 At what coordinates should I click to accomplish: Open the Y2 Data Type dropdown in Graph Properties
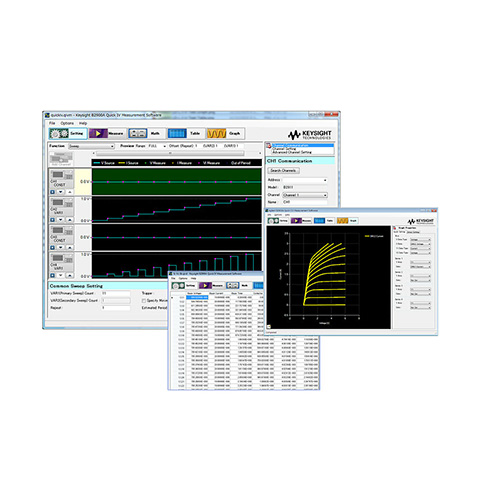point(420,253)
